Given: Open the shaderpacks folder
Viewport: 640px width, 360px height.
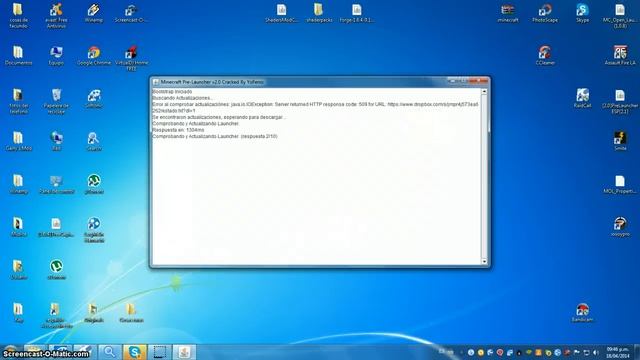Looking at the screenshot, I should 319,13.
